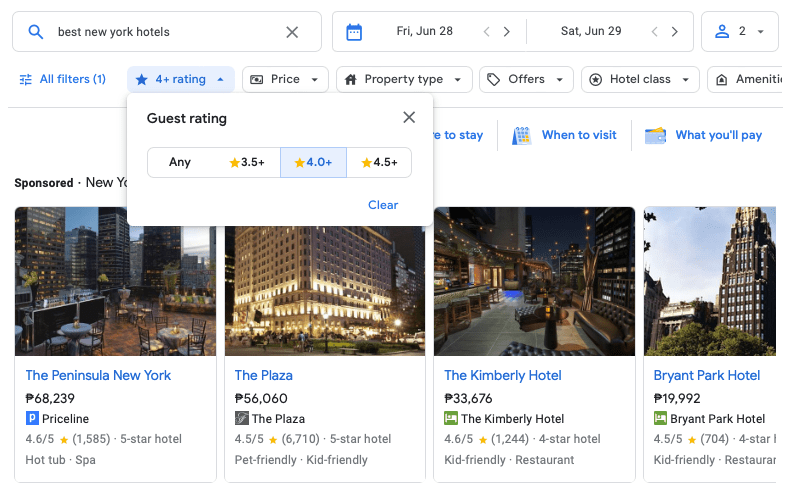Open The Peninsula New York link
This screenshot has width=793, height=496.
98,376
